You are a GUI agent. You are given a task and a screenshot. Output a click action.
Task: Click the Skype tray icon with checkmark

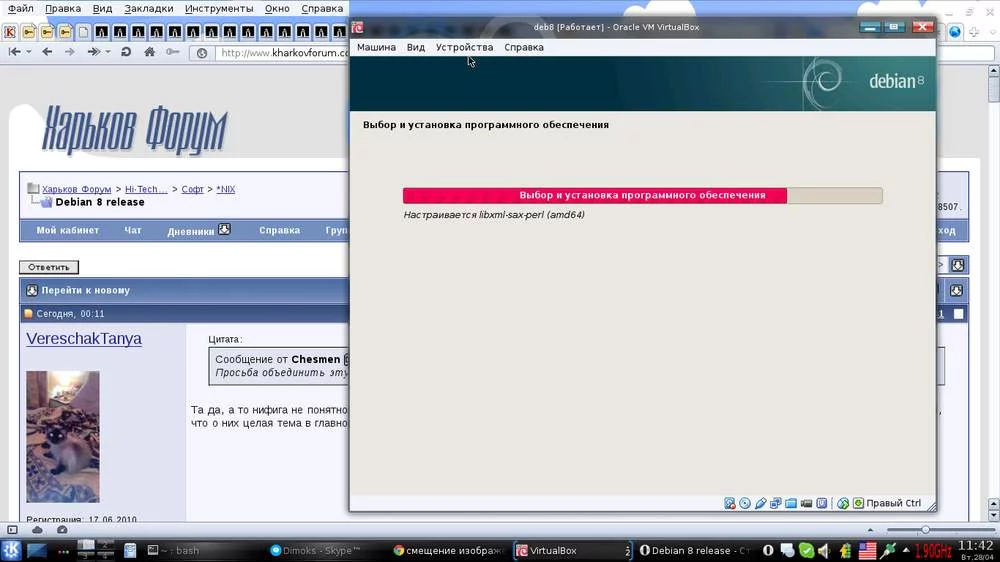click(x=806, y=550)
